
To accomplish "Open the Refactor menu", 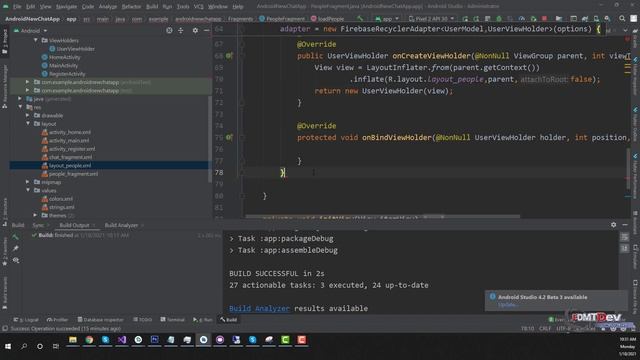I will point(131,7).
